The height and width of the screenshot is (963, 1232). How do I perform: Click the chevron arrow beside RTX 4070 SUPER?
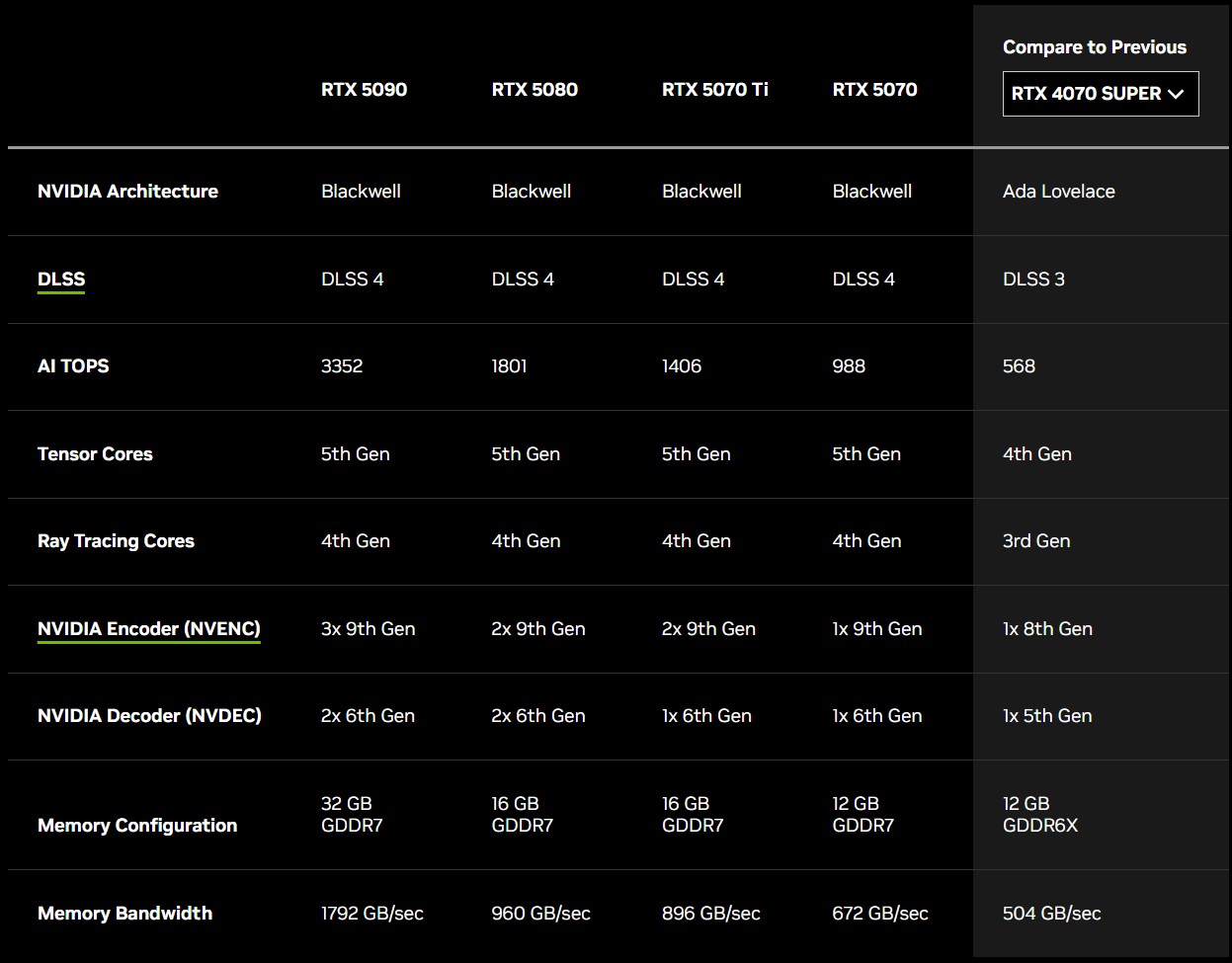[1176, 94]
